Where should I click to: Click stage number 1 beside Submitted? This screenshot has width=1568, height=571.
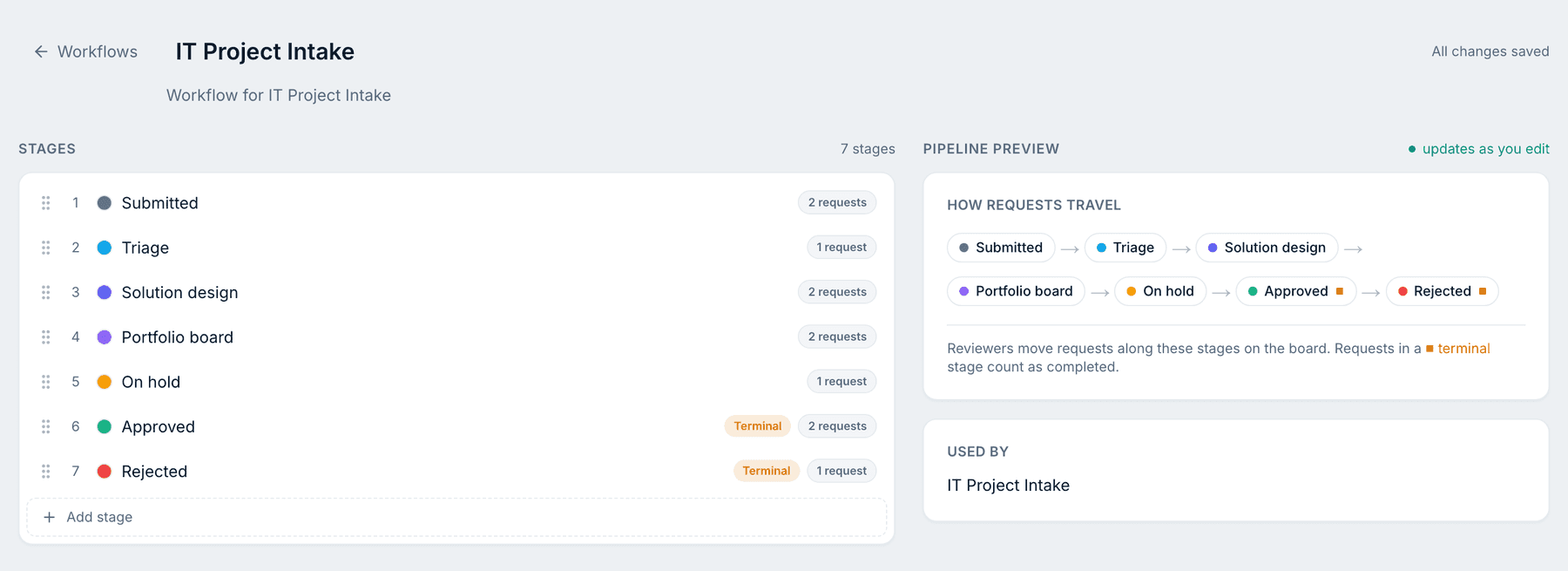tap(76, 203)
